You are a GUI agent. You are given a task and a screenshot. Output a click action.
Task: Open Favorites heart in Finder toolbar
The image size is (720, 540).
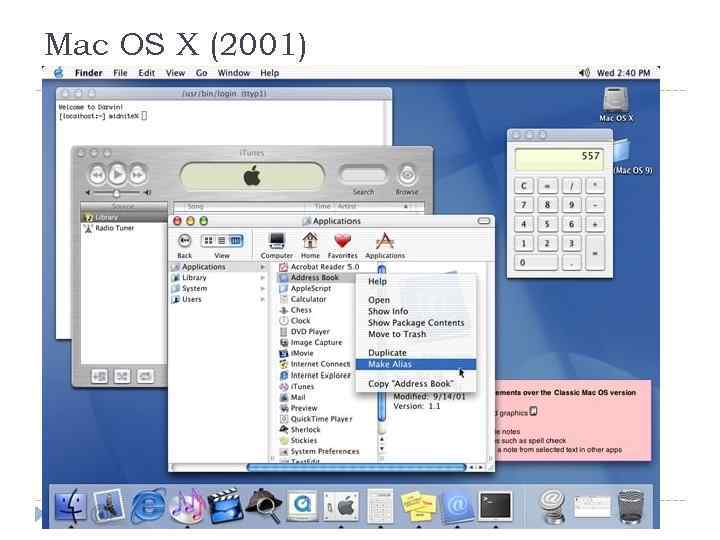pyautogui.click(x=343, y=245)
